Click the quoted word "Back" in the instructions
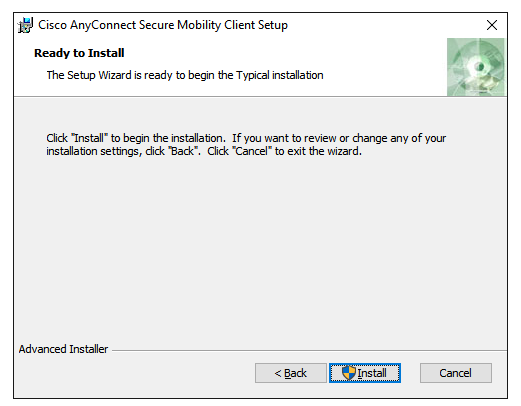 [x=183, y=151]
